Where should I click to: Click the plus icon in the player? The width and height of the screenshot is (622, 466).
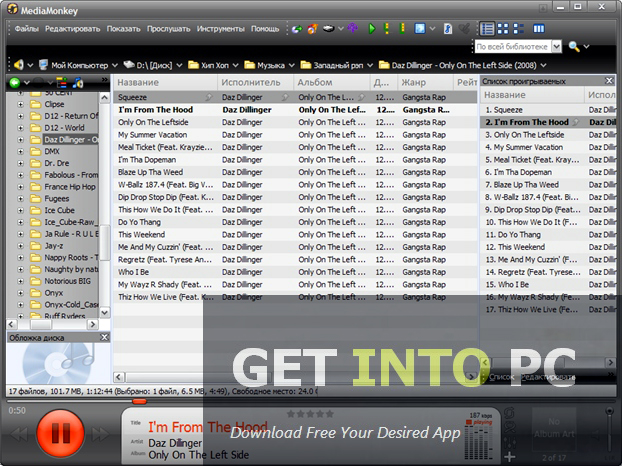pyautogui.click(x=509, y=457)
